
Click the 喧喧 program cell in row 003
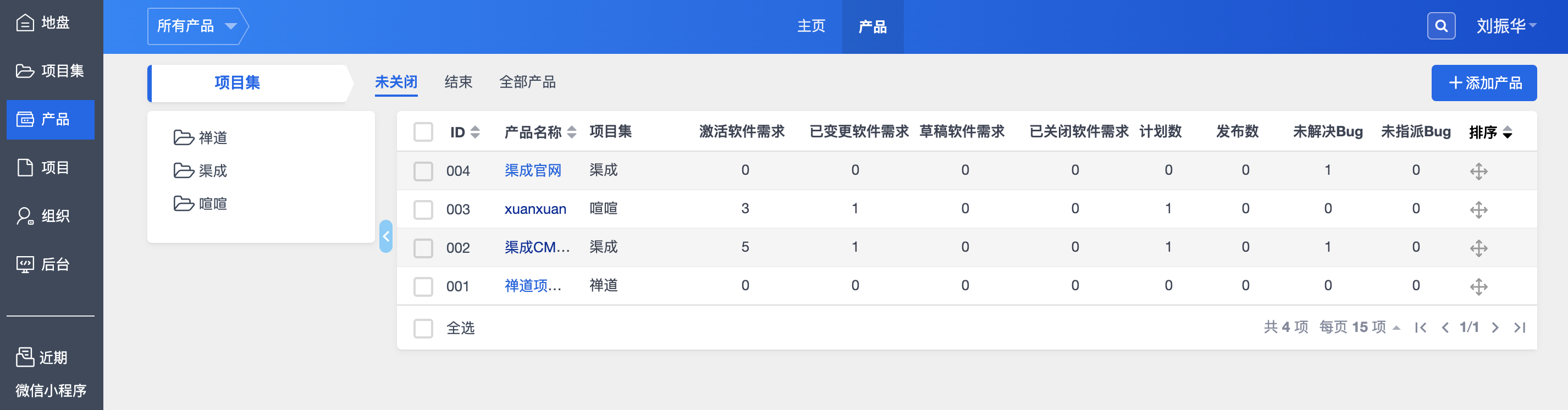click(x=603, y=209)
